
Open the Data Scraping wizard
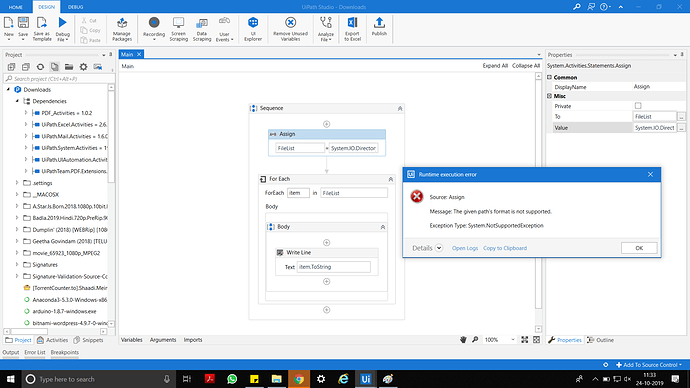pos(202,29)
